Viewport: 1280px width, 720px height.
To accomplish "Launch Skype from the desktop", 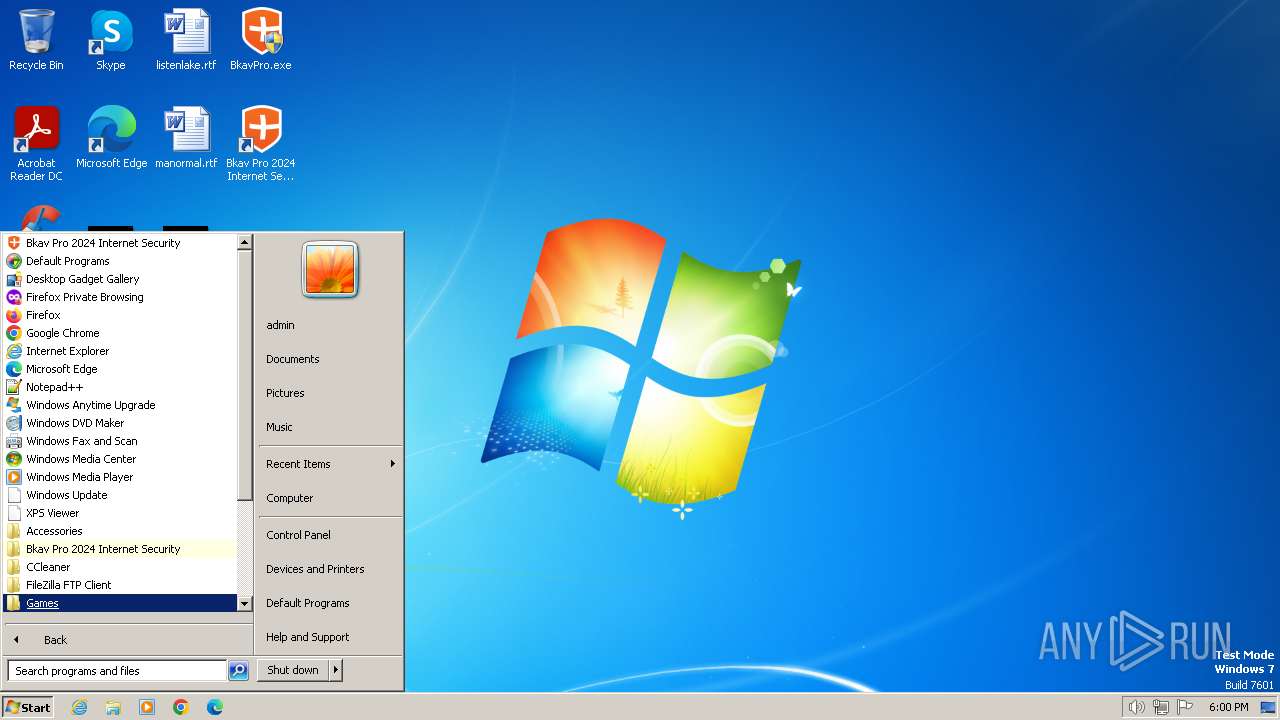I will click(x=110, y=40).
